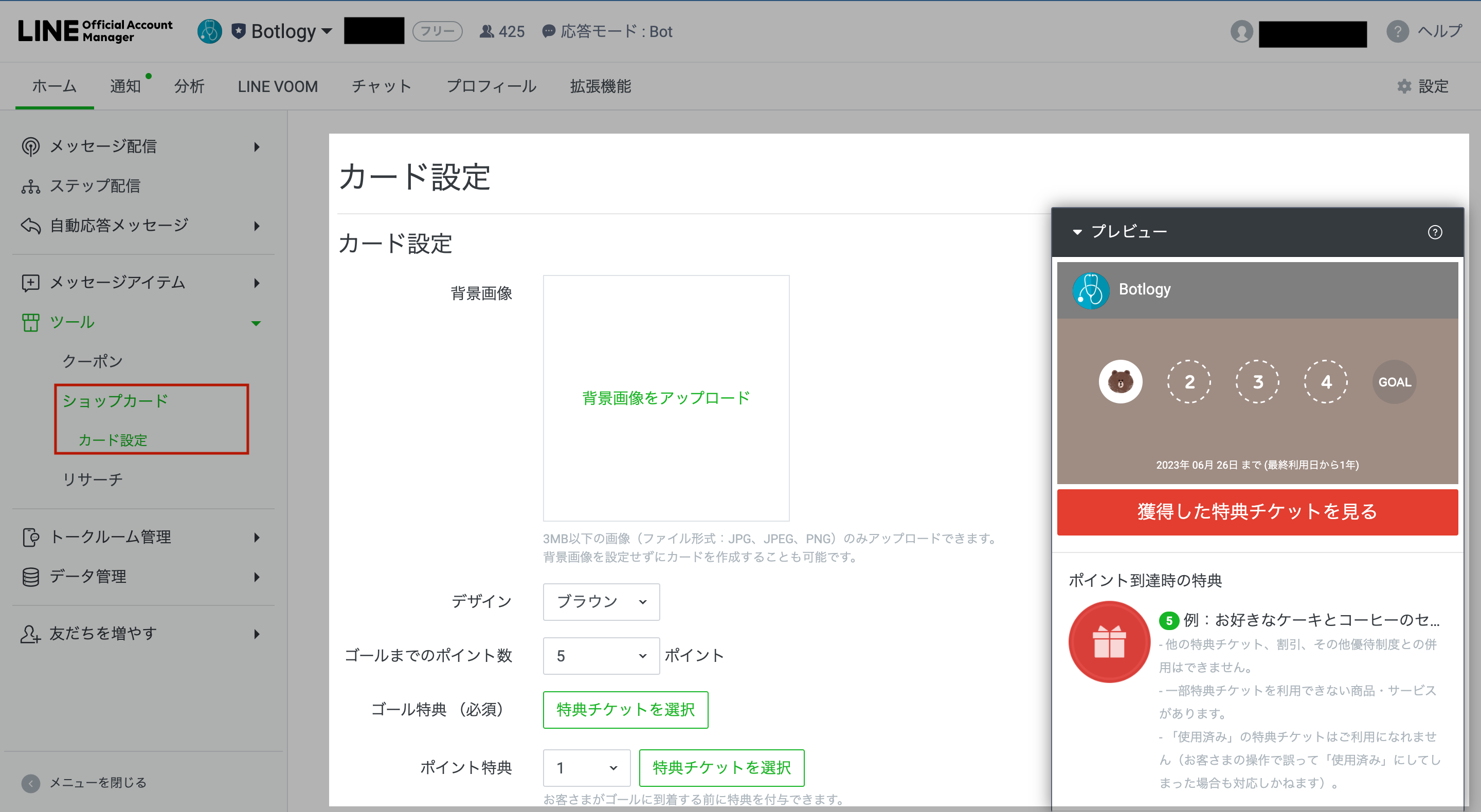Click the close-menu arrow icon

30,783
